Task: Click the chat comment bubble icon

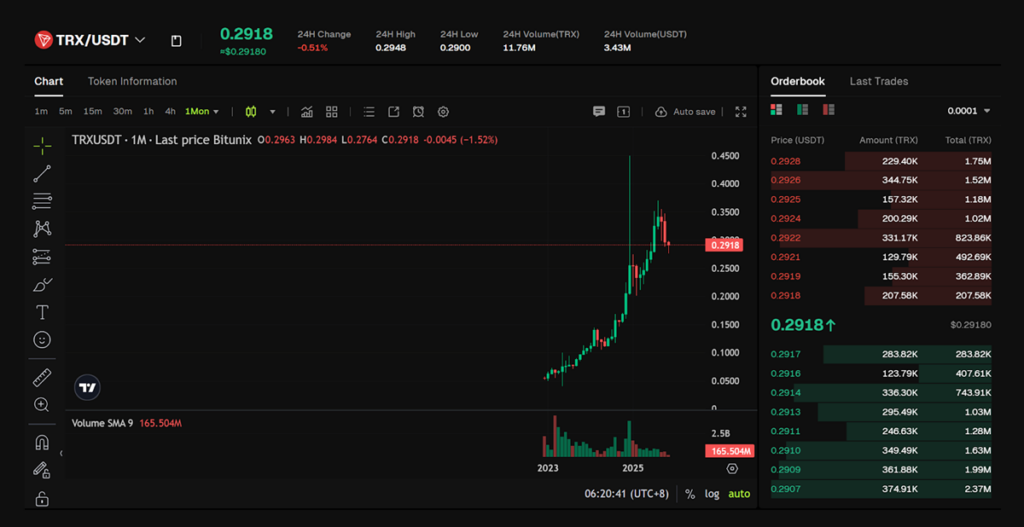Action: pyautogui.click(x=599, y=112)
